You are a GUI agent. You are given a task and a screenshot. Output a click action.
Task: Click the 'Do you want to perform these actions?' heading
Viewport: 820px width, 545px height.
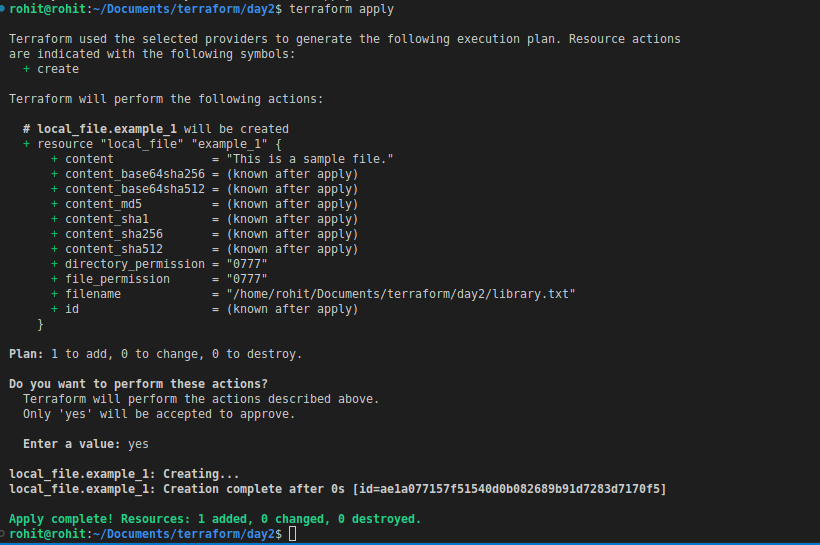[138, 384]
